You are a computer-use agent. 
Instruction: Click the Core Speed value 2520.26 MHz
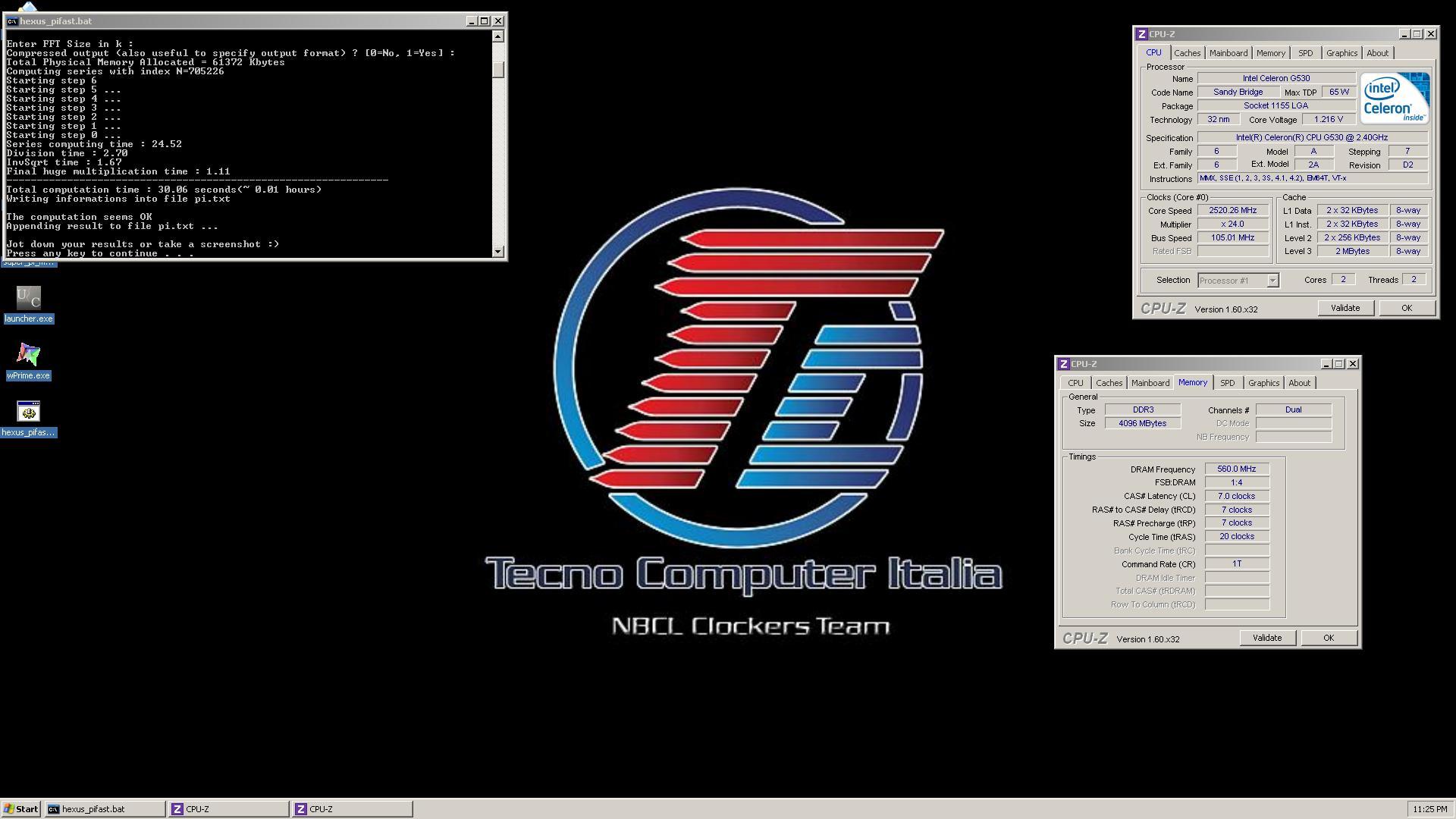[x=1233, y=210]
